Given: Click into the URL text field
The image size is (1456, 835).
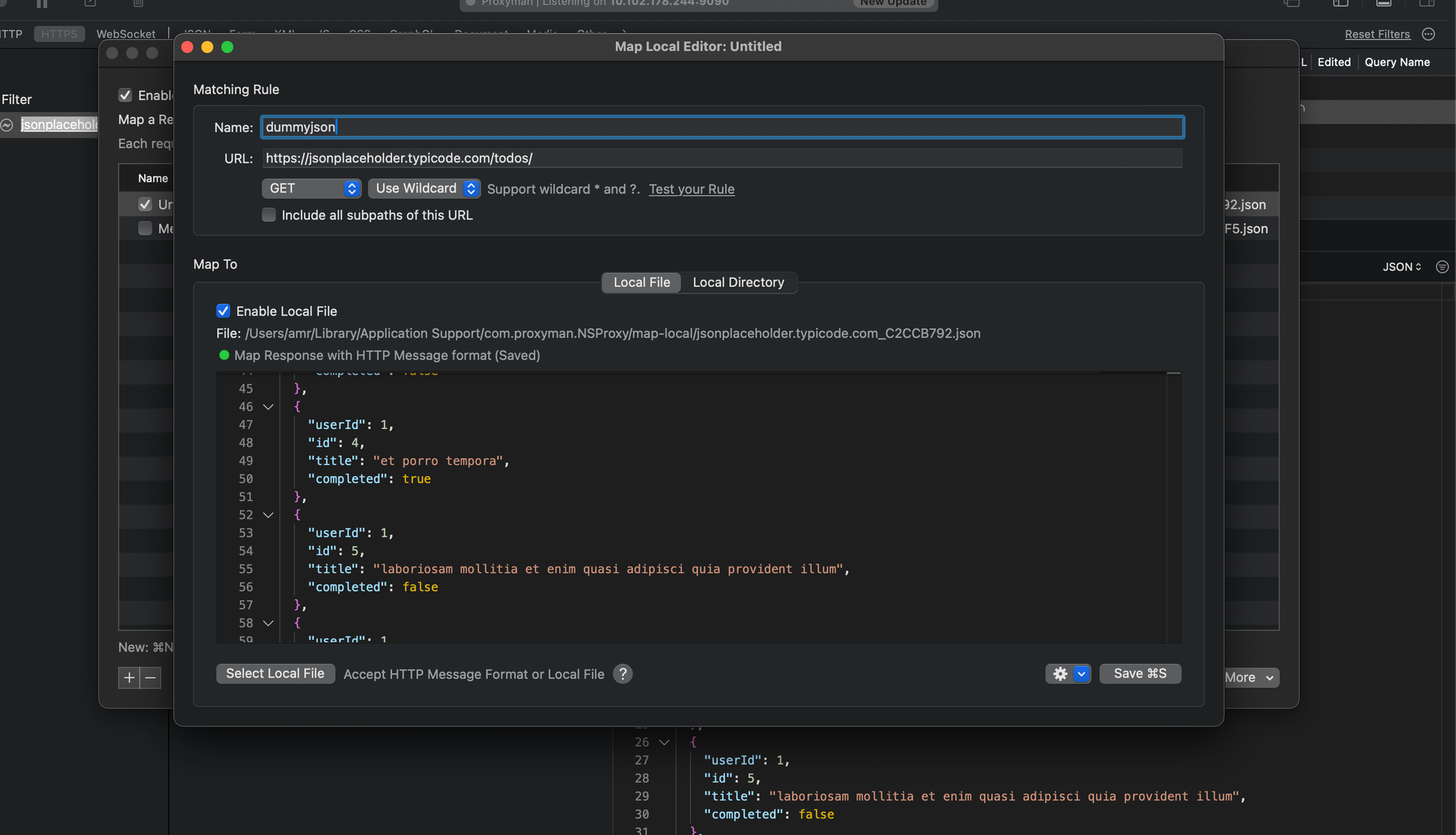Looking at the screenshot, I should (x=722, y=158).
